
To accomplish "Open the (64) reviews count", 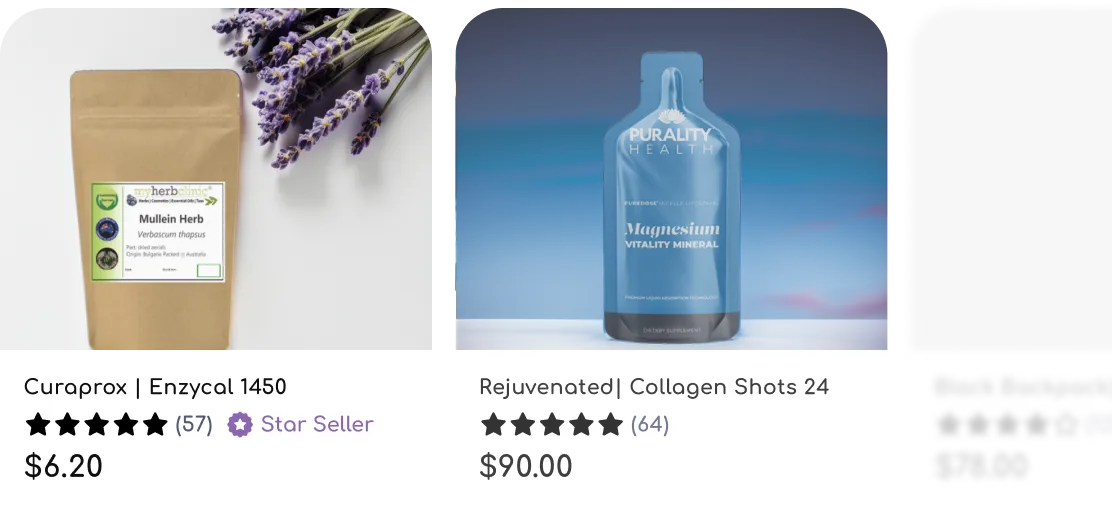I will click(x=650, y=424).
